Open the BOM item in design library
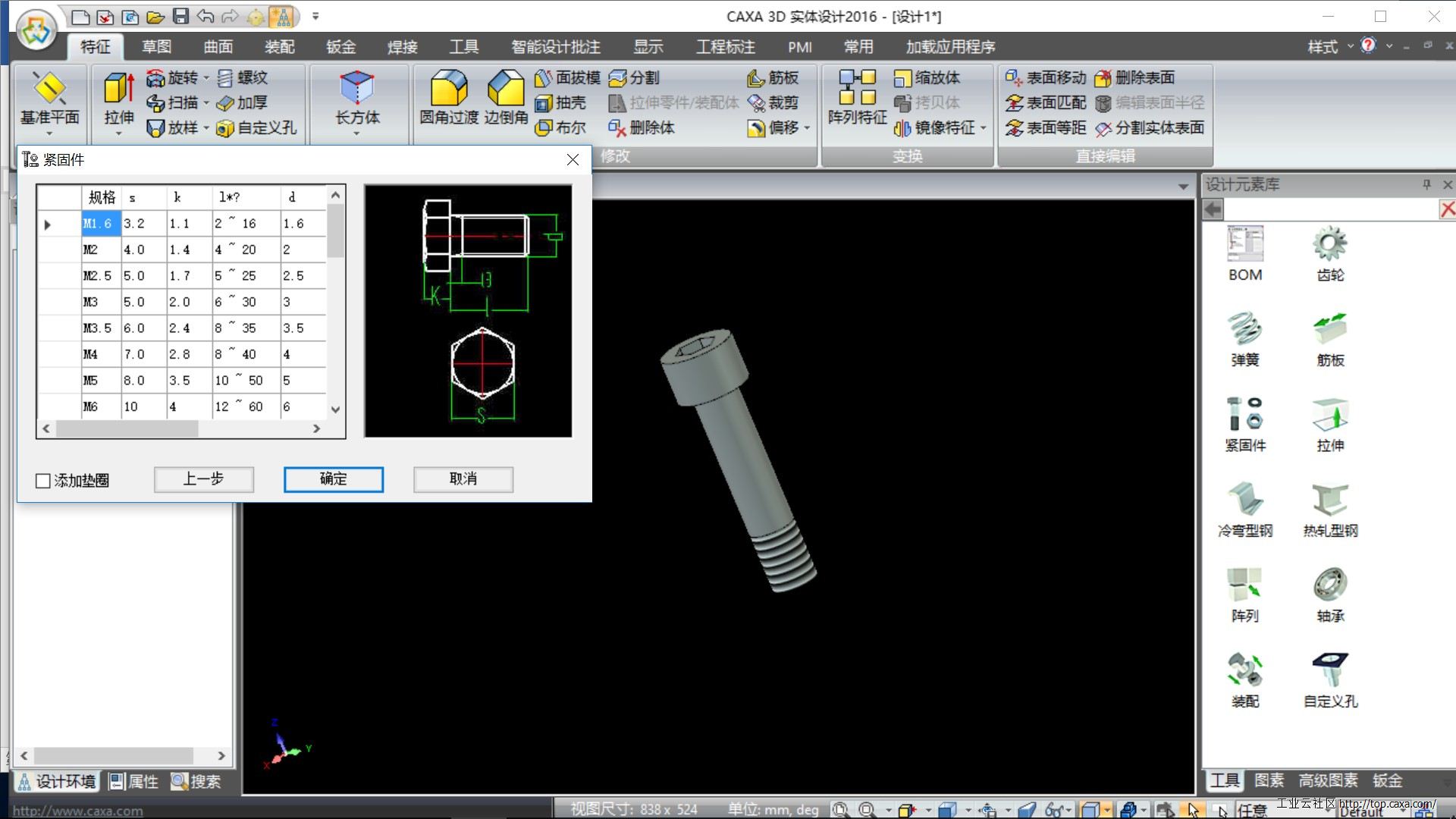Screen dimensions: 1456x819 click(x=1245, y=254)
